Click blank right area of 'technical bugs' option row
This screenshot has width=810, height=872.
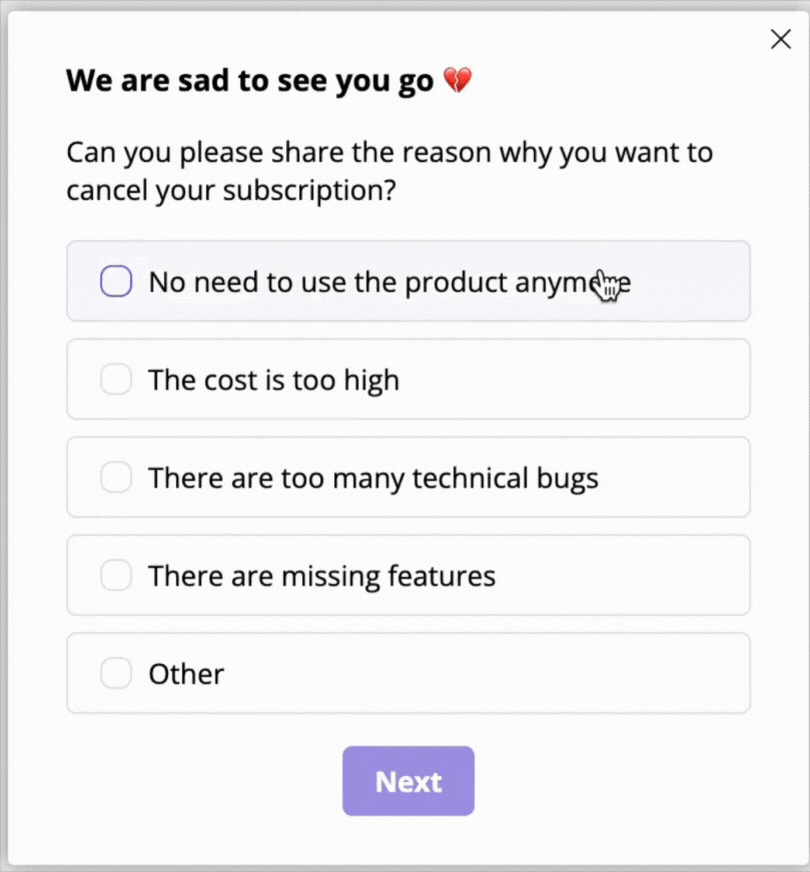(x=680, y=478)
